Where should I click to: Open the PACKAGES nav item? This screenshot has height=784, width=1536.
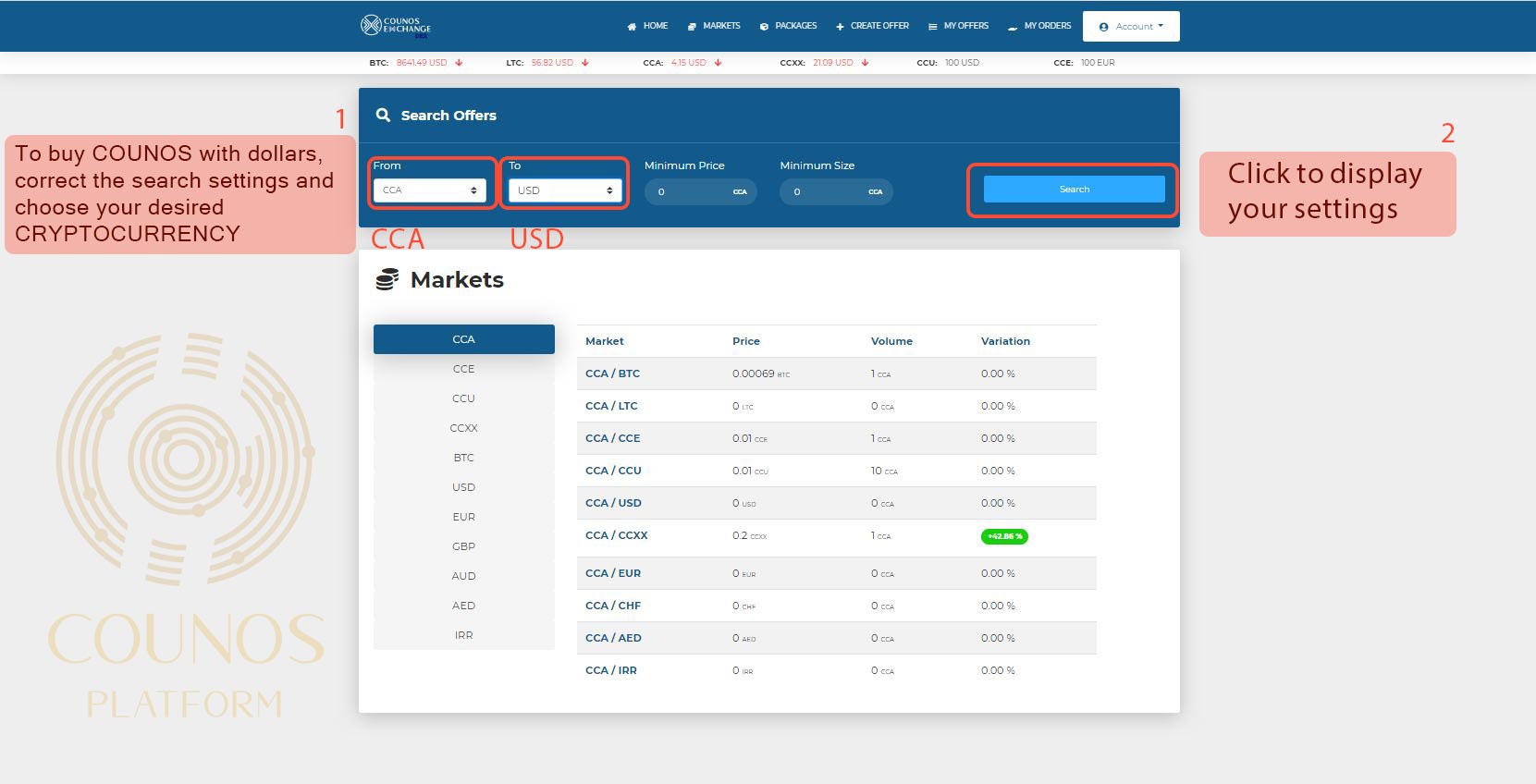(x=788, y=26)
